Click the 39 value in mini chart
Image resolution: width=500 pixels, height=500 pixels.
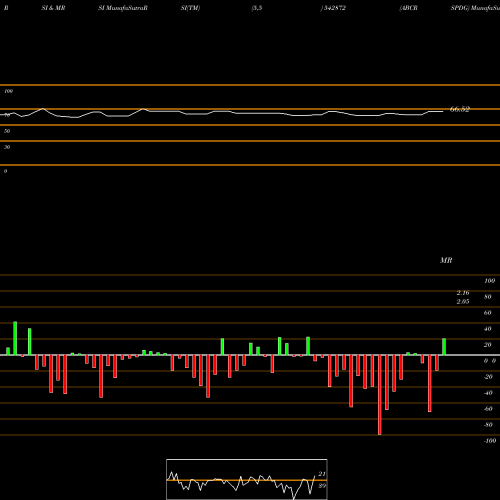322,486
